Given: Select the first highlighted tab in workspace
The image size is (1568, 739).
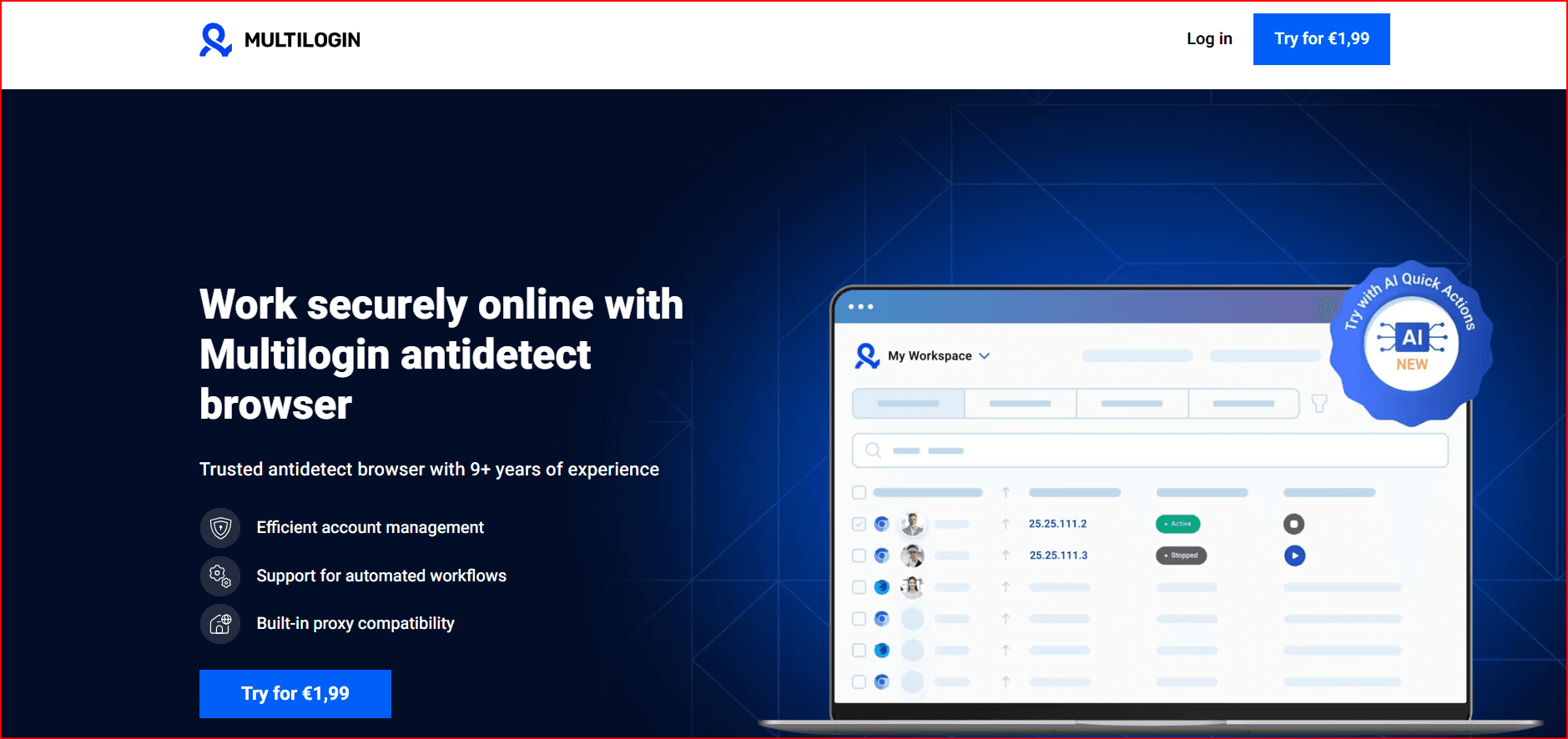Looking at the screenshot, I should (x=908, y=404).
